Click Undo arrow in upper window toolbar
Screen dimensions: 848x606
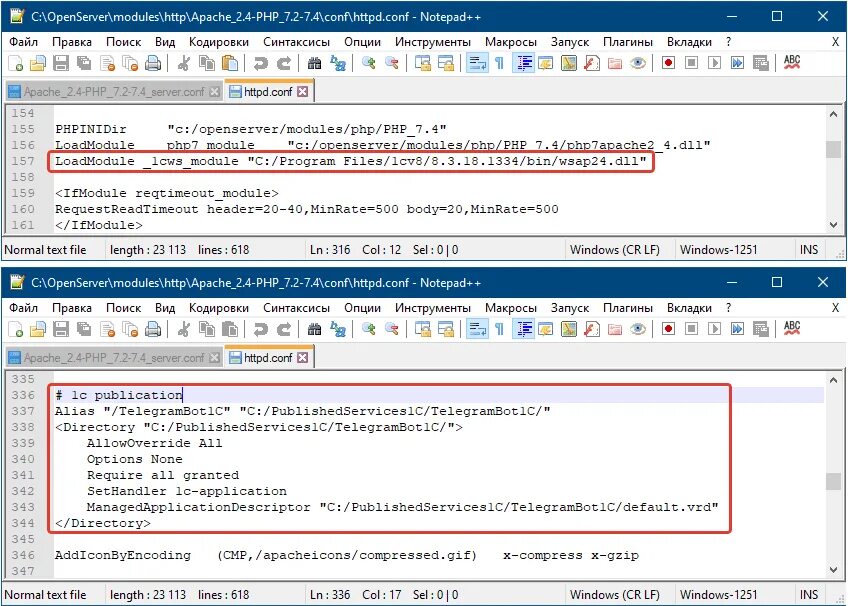point(261,64)
